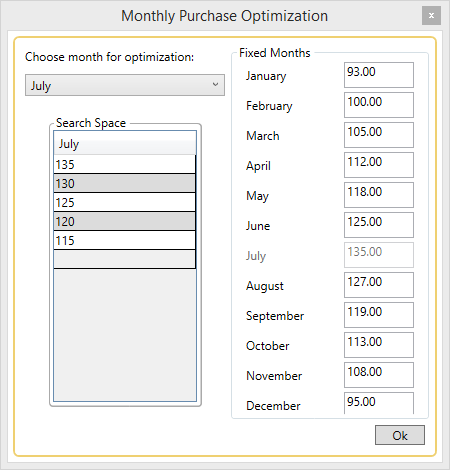This screenshot has height=470, width=450.
Task: Click the May value field showing 118.00
Action: 379,195
